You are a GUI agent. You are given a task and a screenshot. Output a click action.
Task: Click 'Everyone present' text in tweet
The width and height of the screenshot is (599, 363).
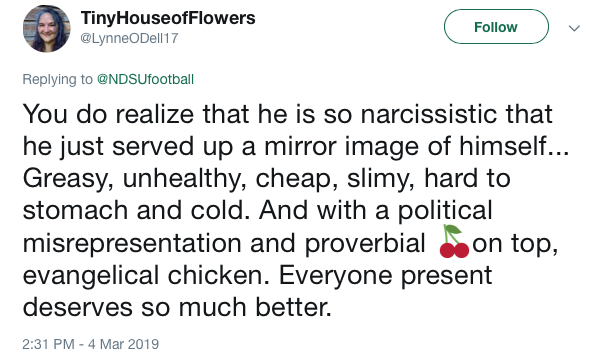point(385,276)
